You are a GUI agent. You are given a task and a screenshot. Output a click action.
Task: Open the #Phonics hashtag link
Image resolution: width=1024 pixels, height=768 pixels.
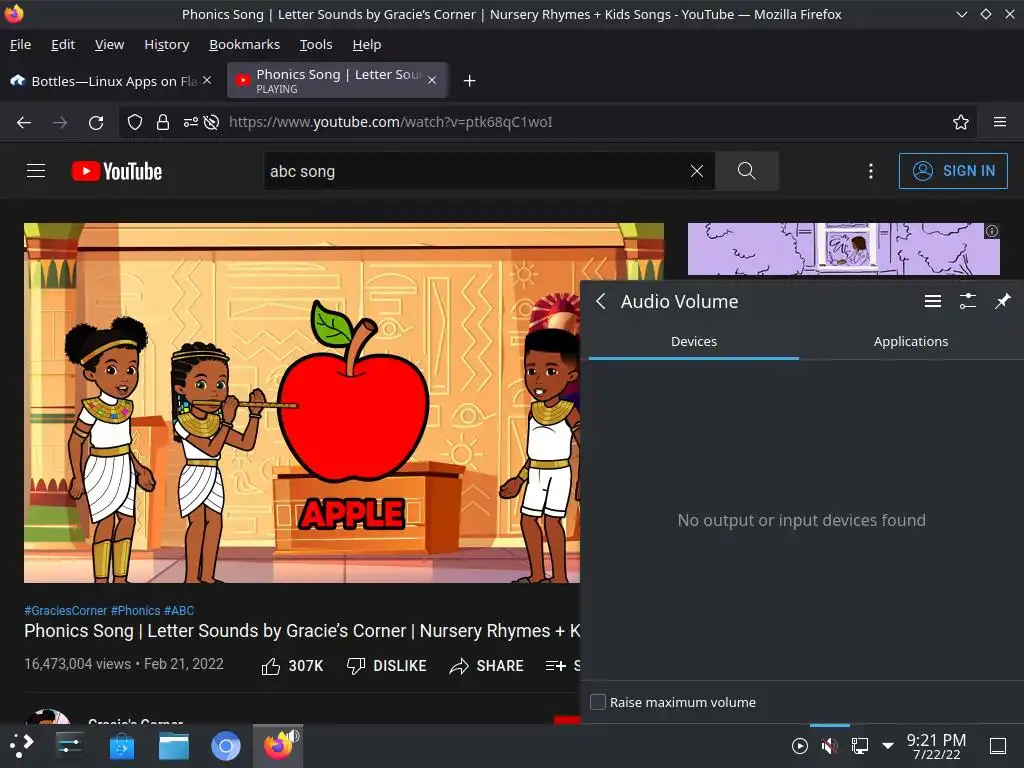(x=135, y=611)
